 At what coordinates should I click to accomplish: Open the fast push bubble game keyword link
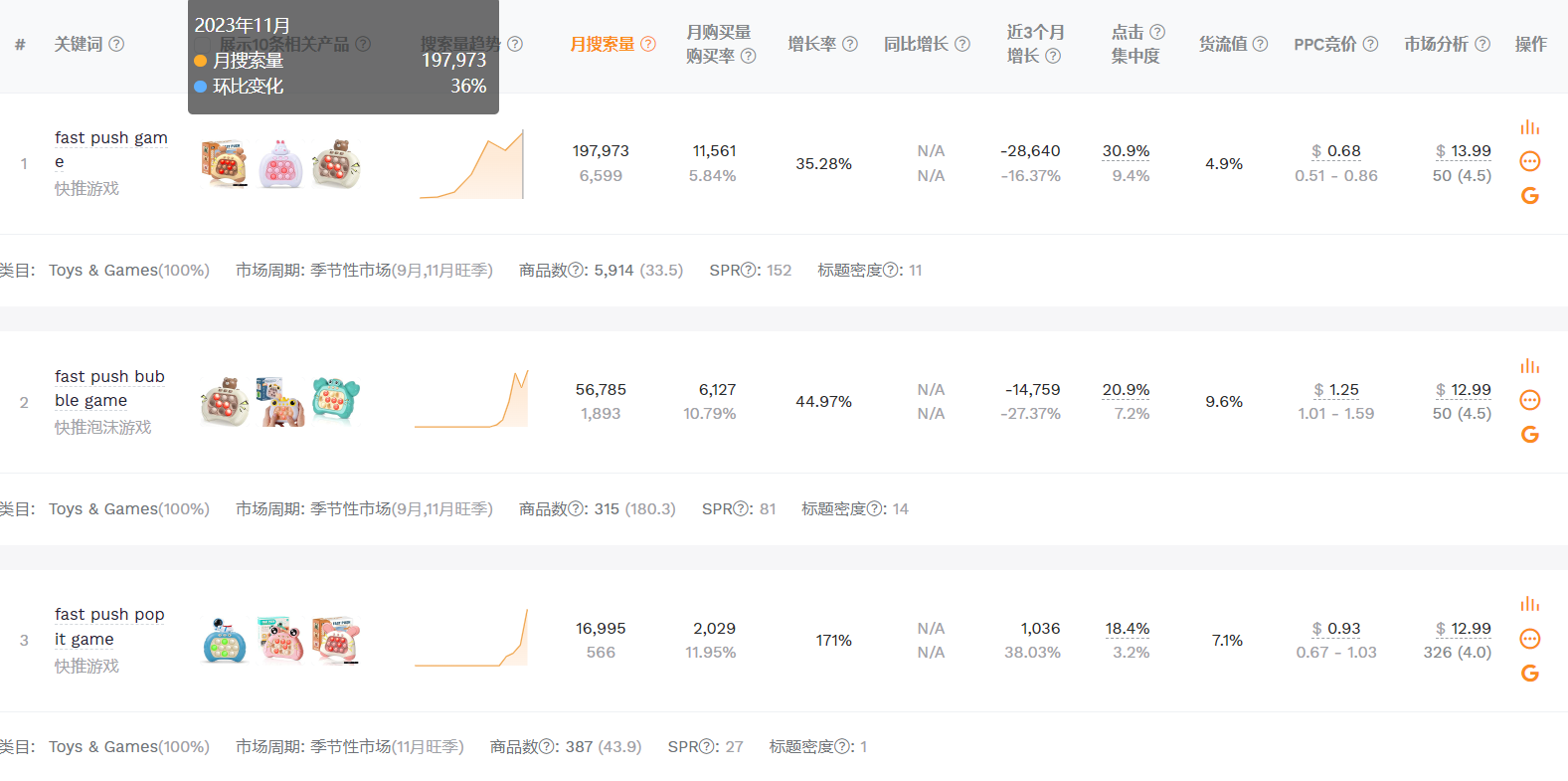(x=108, y=388)
